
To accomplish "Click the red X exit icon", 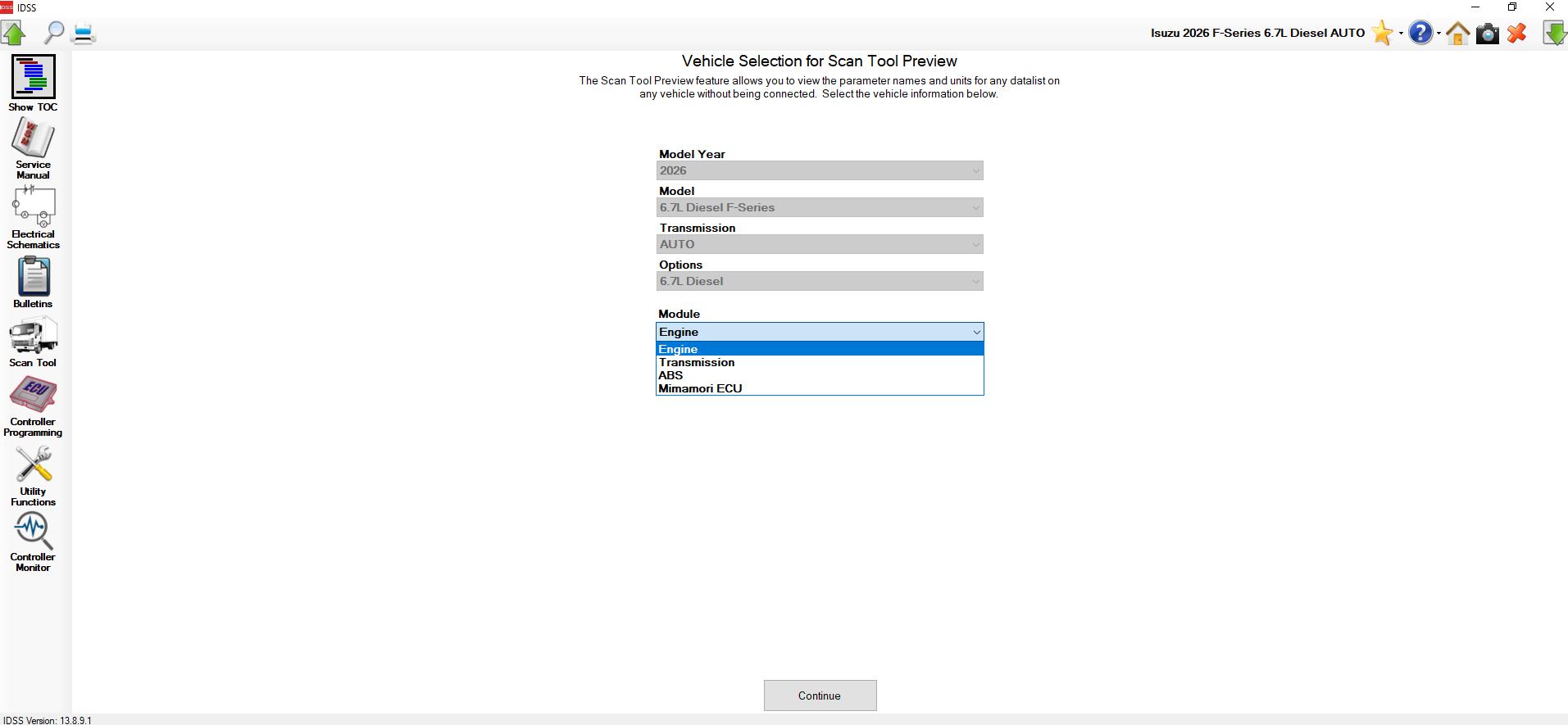I will (1517, 33).
